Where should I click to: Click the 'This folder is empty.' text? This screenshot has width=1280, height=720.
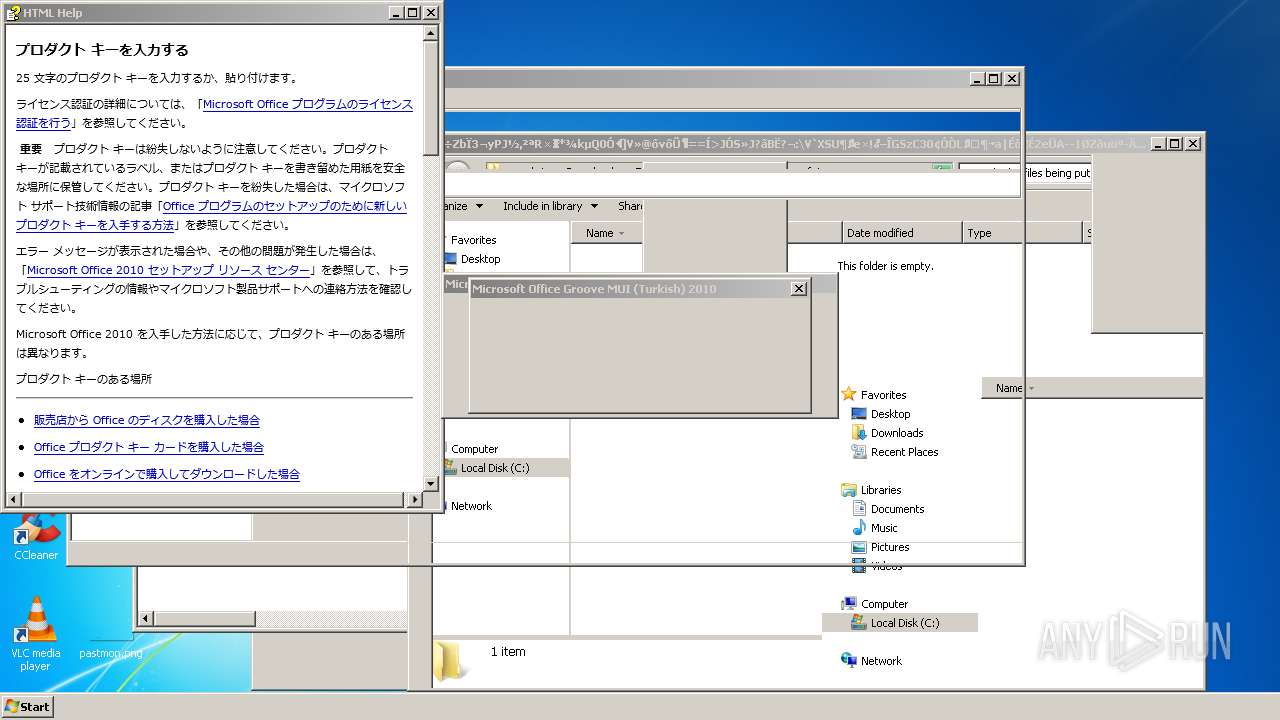[885, 266]
